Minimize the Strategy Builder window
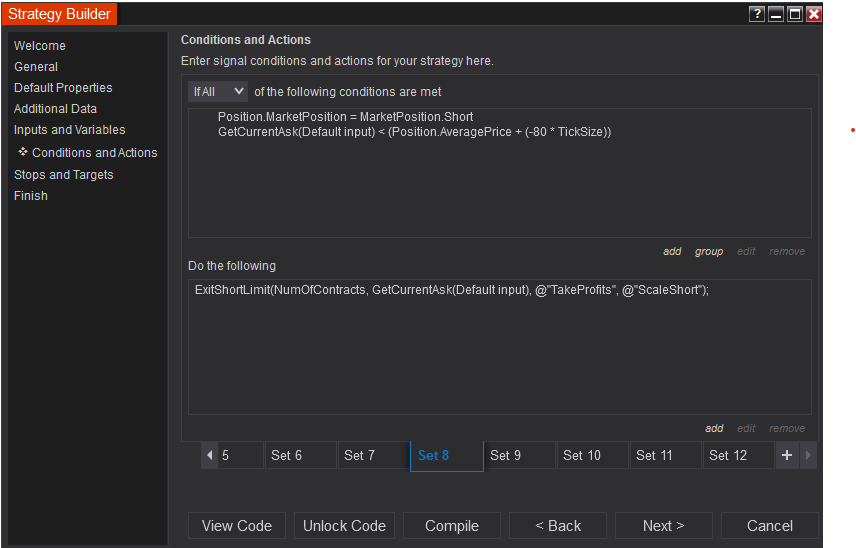This screenshot has width=856, height=548. coord(776,14)
